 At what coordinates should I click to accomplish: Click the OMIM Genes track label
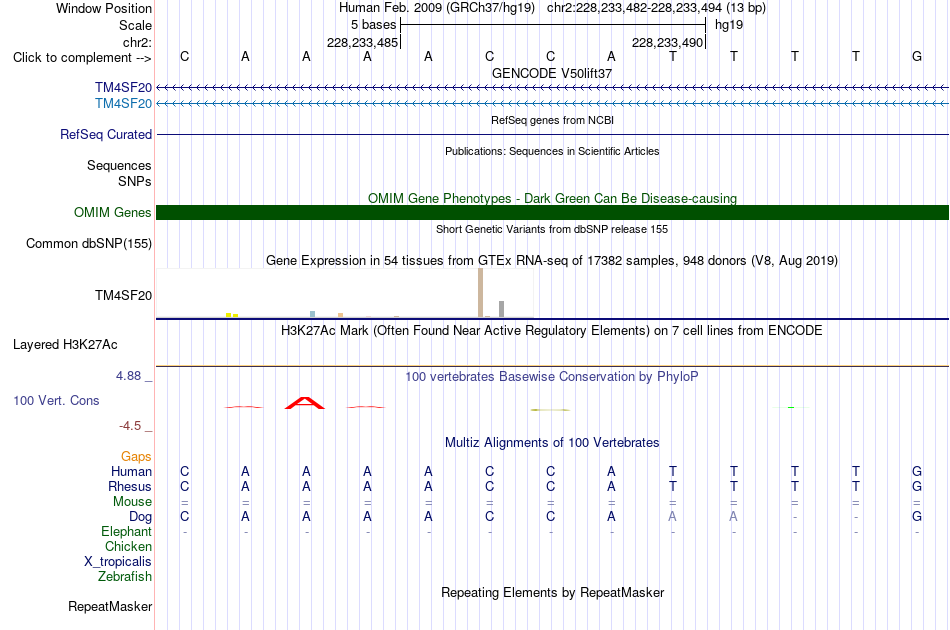[113, 213]
